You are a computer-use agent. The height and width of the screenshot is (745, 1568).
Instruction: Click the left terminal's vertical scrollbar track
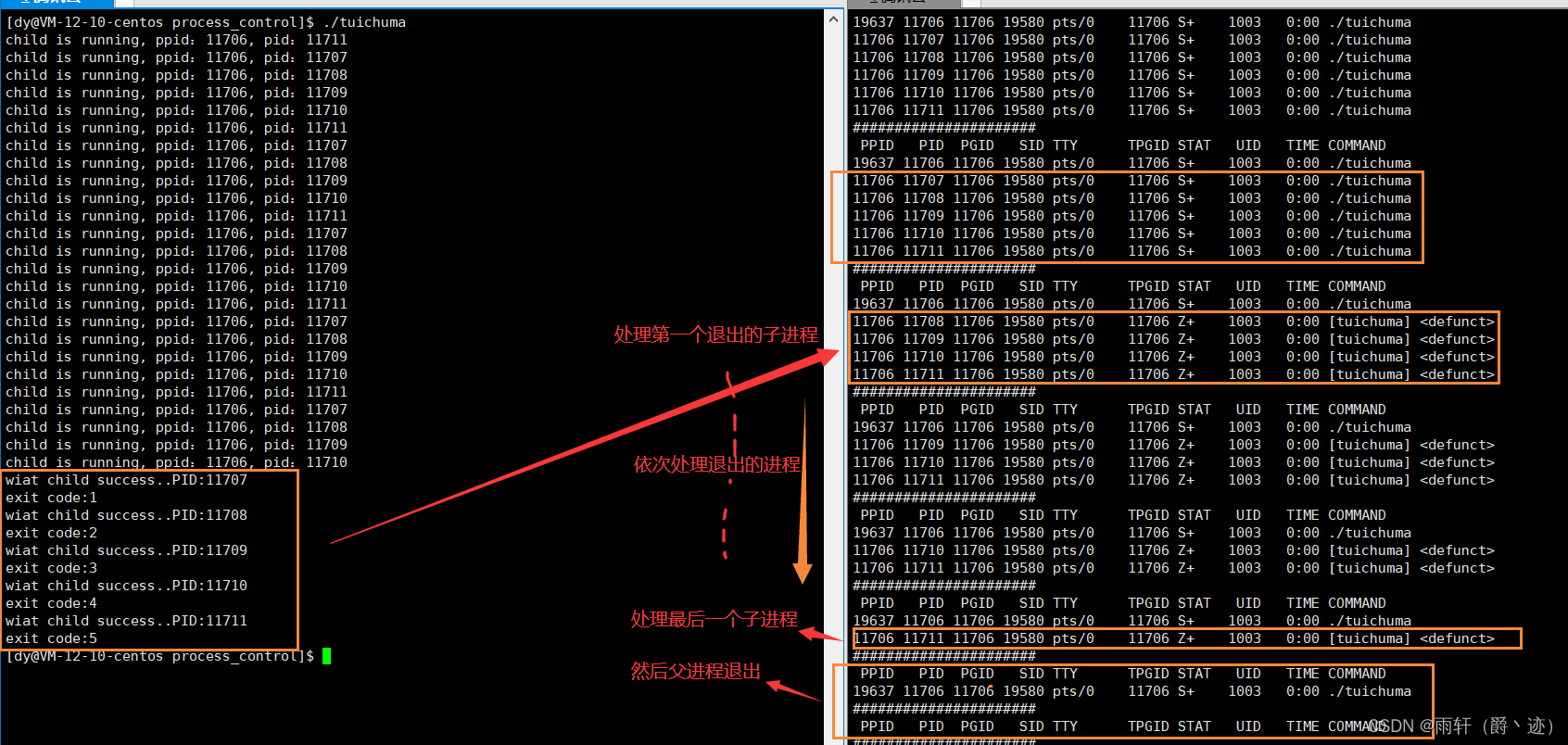[x=833, y=385]
